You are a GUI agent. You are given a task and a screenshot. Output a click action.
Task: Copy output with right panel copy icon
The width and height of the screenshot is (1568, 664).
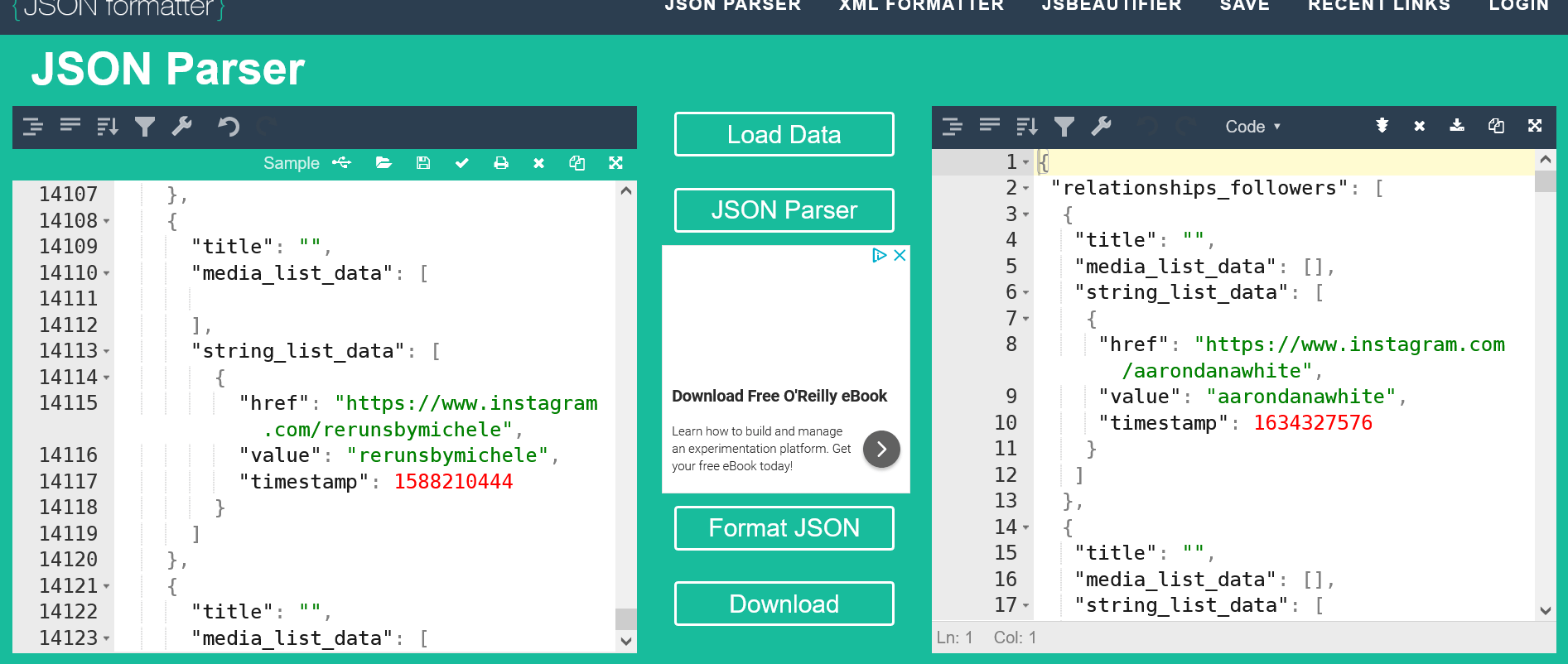1496,126
